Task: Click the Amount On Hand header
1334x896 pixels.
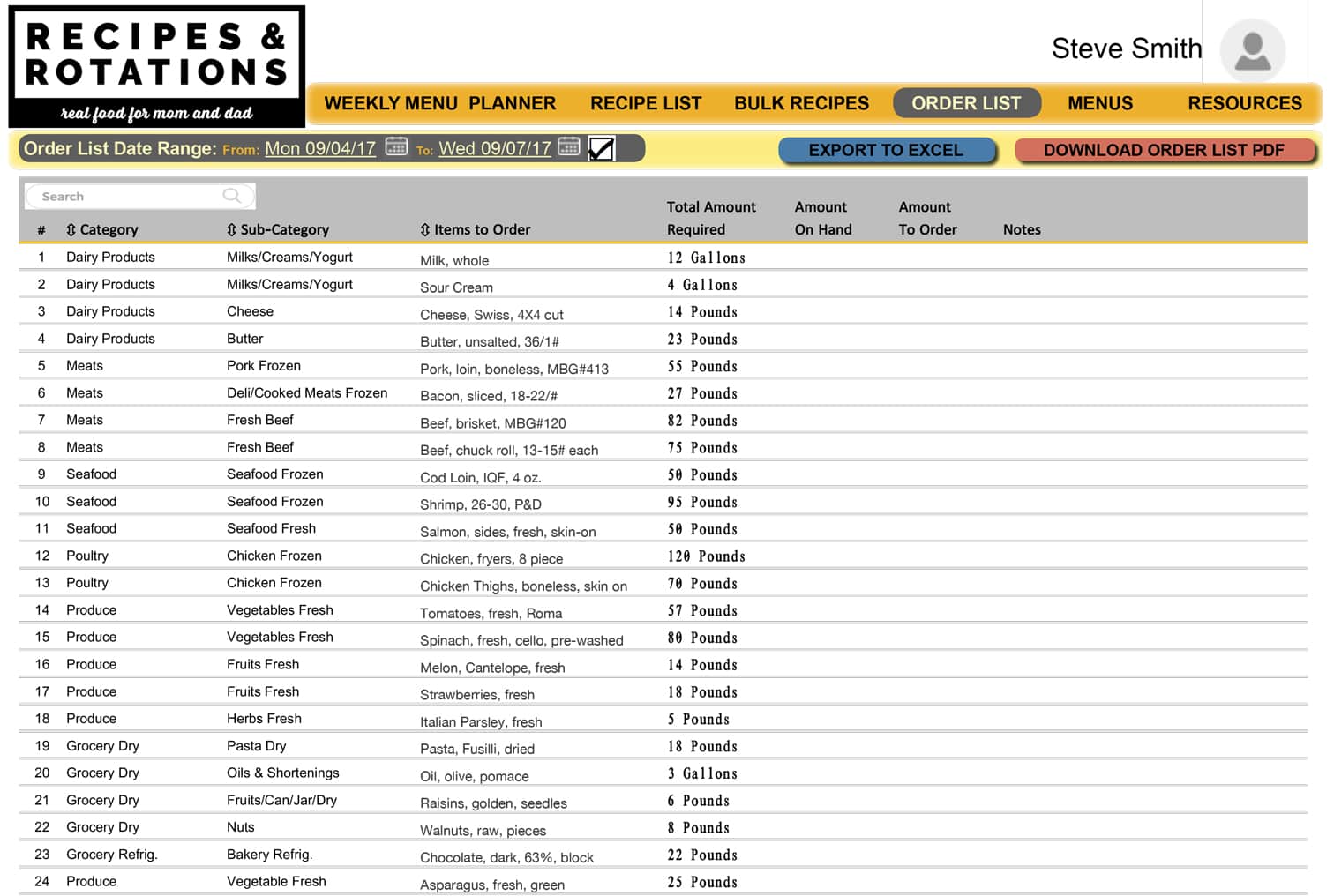Action: (823, 218)
